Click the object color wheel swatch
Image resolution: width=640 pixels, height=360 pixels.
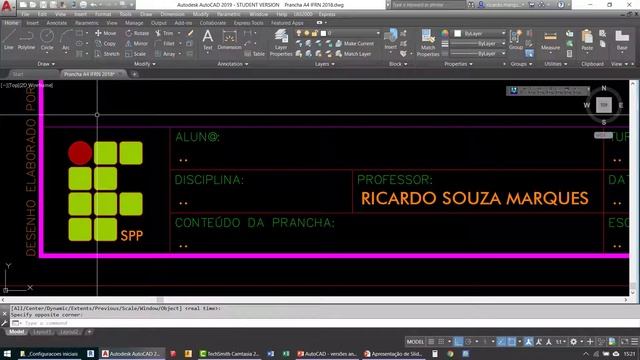coord(444,33)
